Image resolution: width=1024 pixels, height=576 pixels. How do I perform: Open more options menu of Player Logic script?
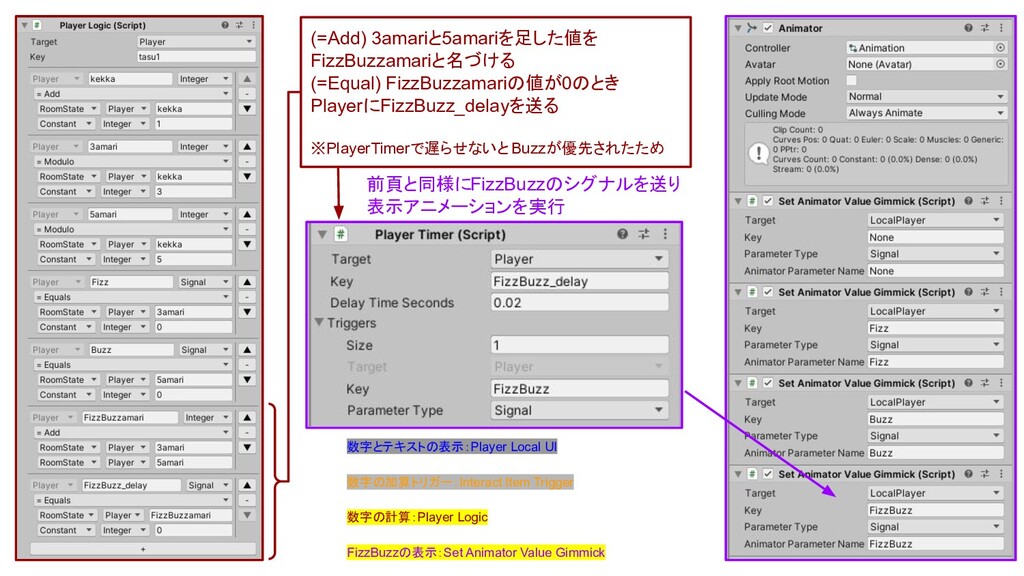[x=253, y=25]
